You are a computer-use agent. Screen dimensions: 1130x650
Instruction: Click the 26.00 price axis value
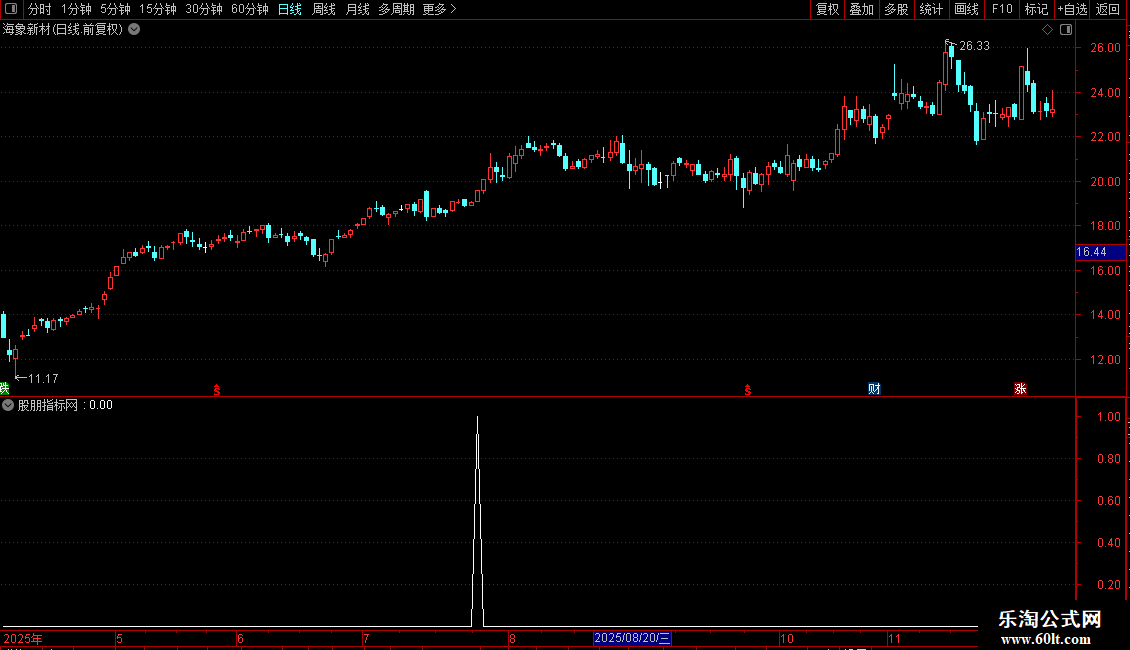click(x=1105, y=48)
